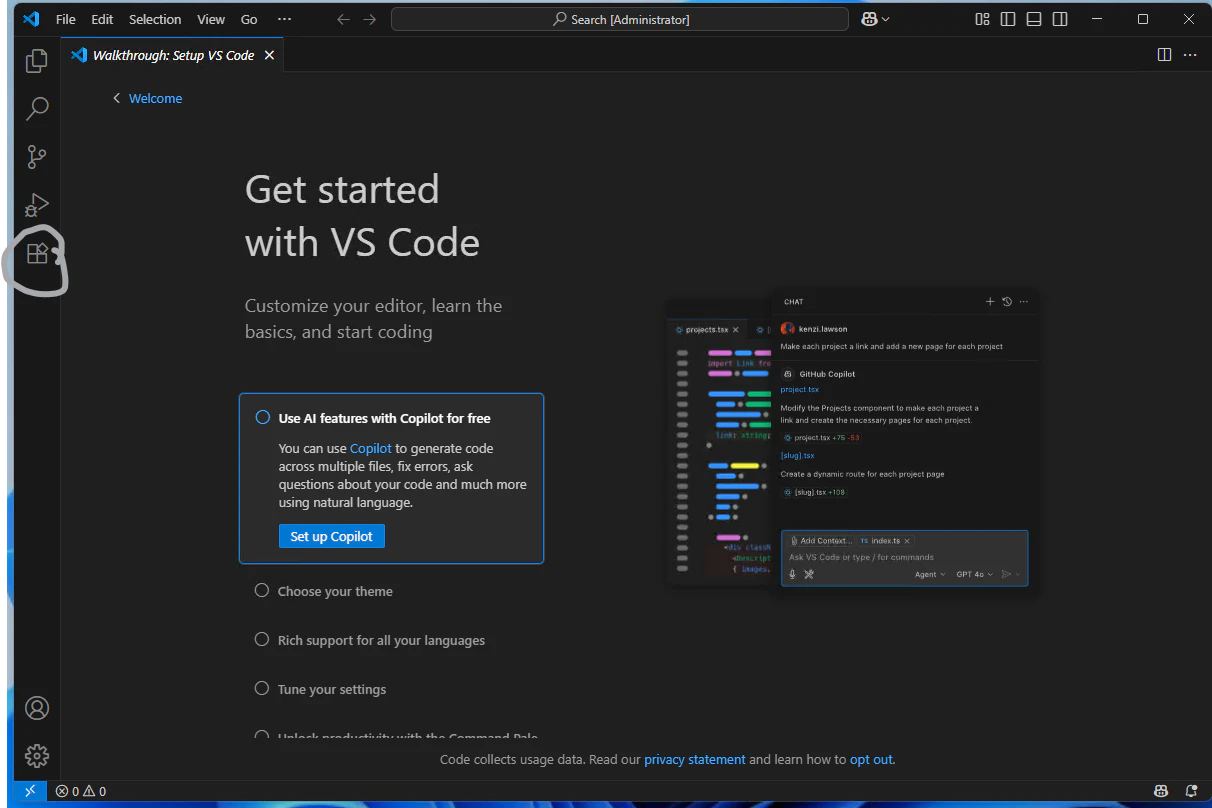Open the Go menu

(249, 19)
